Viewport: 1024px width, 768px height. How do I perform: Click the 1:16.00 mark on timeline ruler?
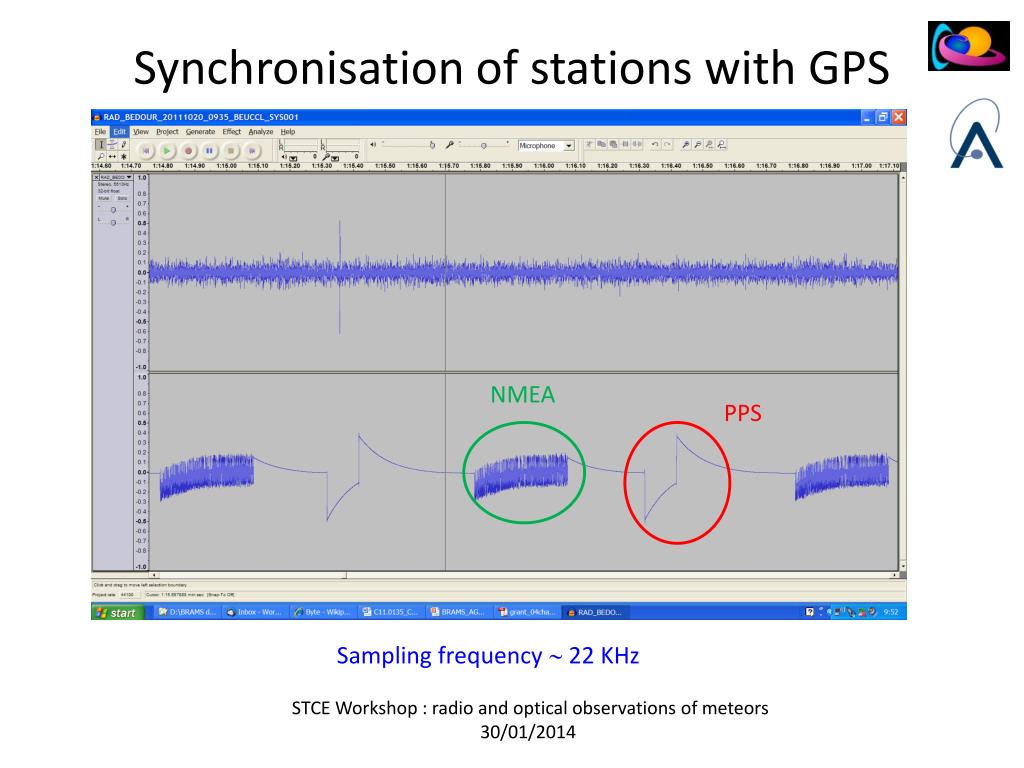point(544,166)
